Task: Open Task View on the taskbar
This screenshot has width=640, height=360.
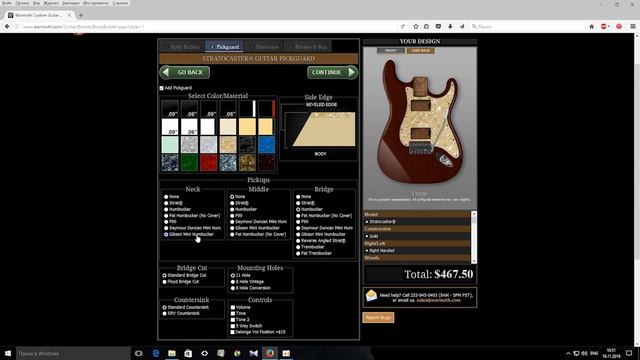Action: point(139,353)
